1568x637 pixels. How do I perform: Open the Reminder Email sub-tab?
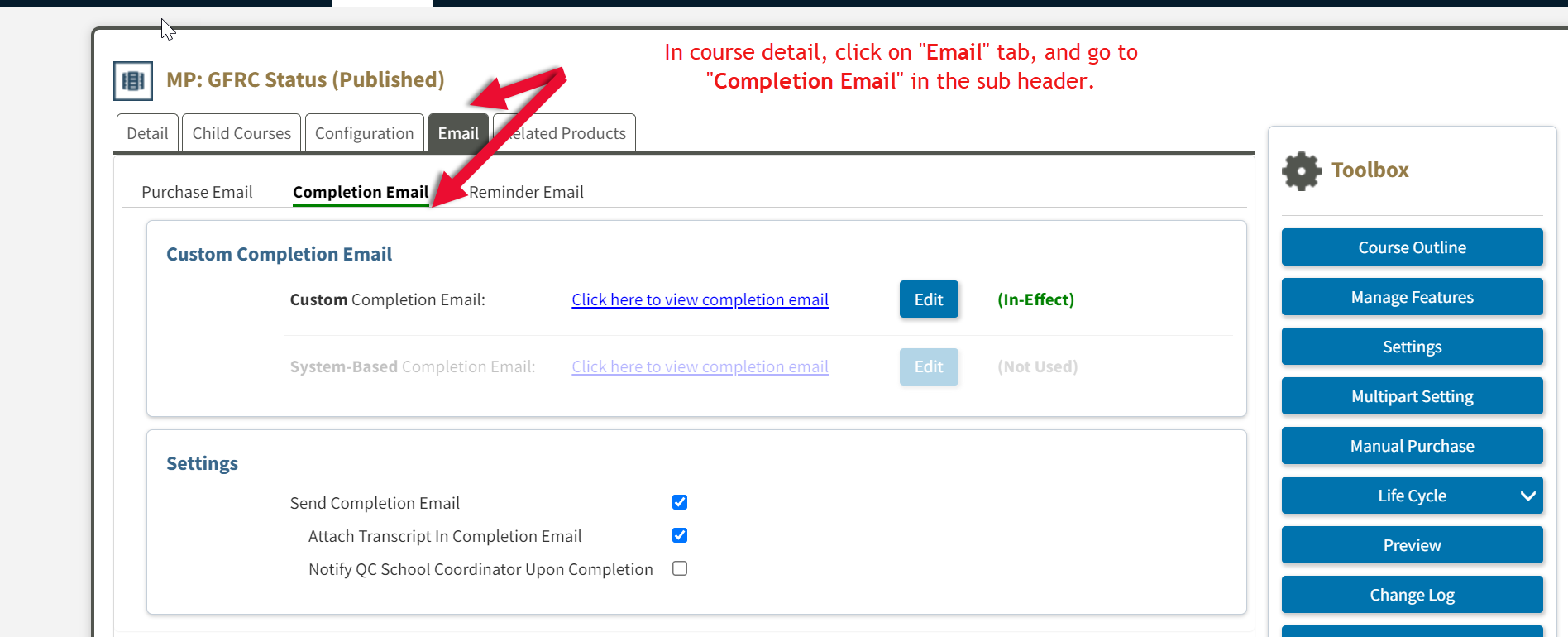(526, 192)
